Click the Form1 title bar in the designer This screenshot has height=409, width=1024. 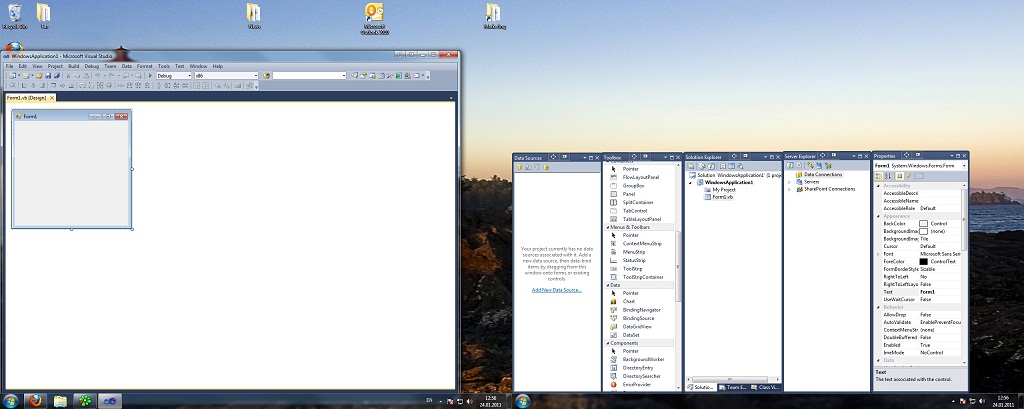click(x=72, y=116)
